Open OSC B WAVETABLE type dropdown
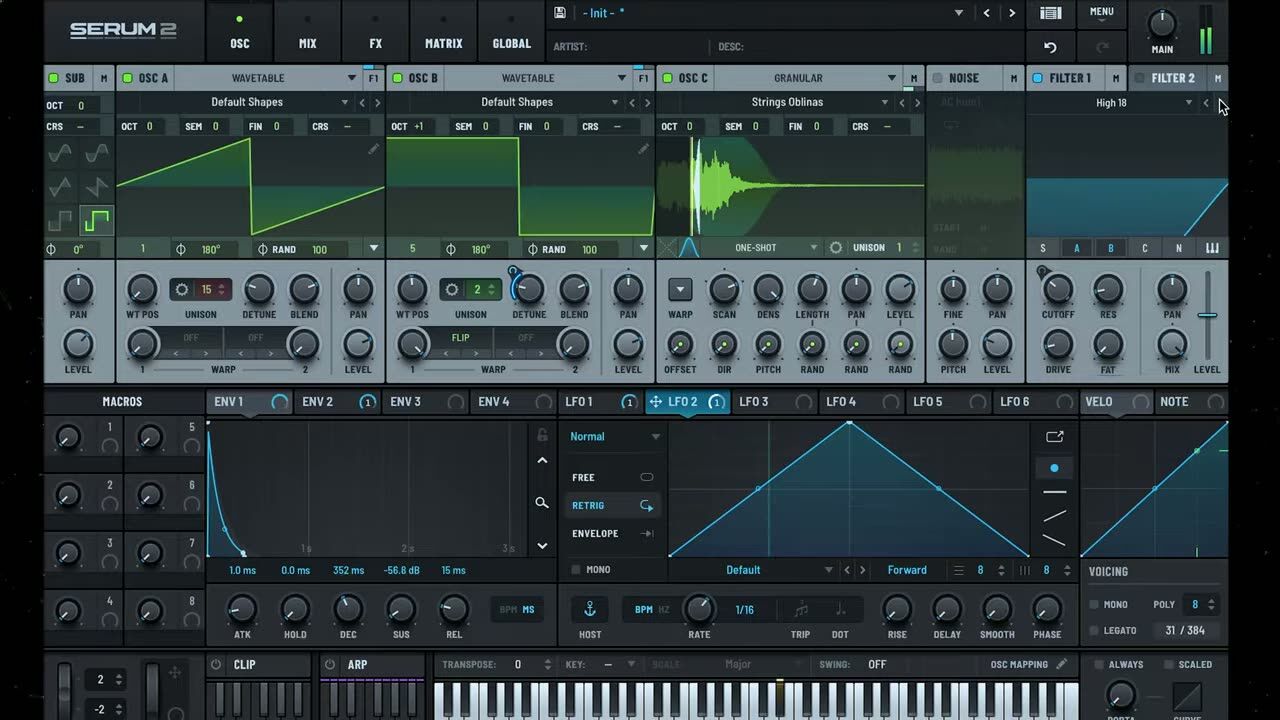Viewport: 1280px width, 720px height. (537, 78)
